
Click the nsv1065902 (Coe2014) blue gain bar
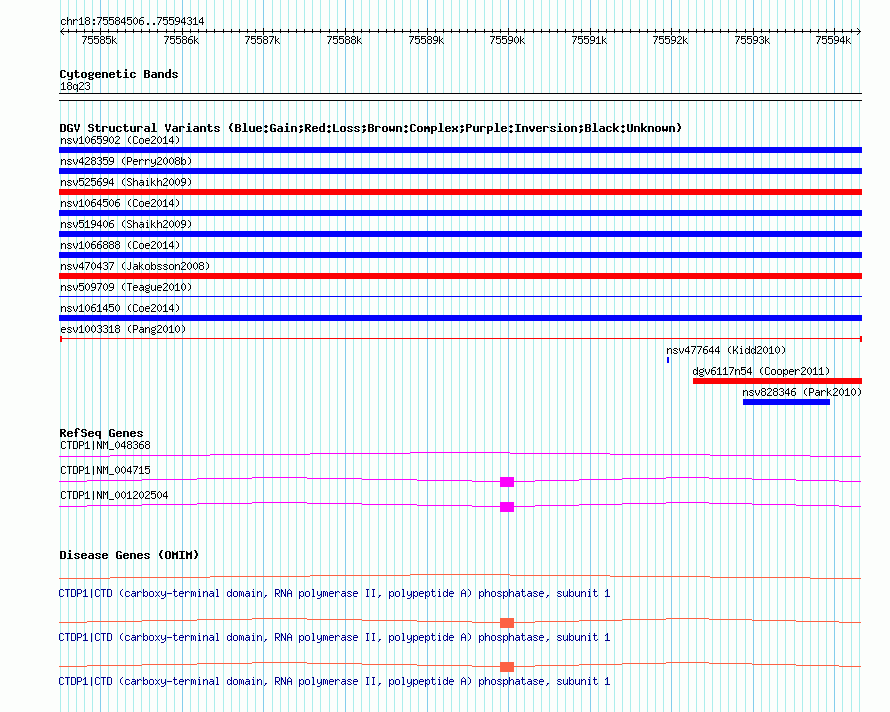pos(460,150)
